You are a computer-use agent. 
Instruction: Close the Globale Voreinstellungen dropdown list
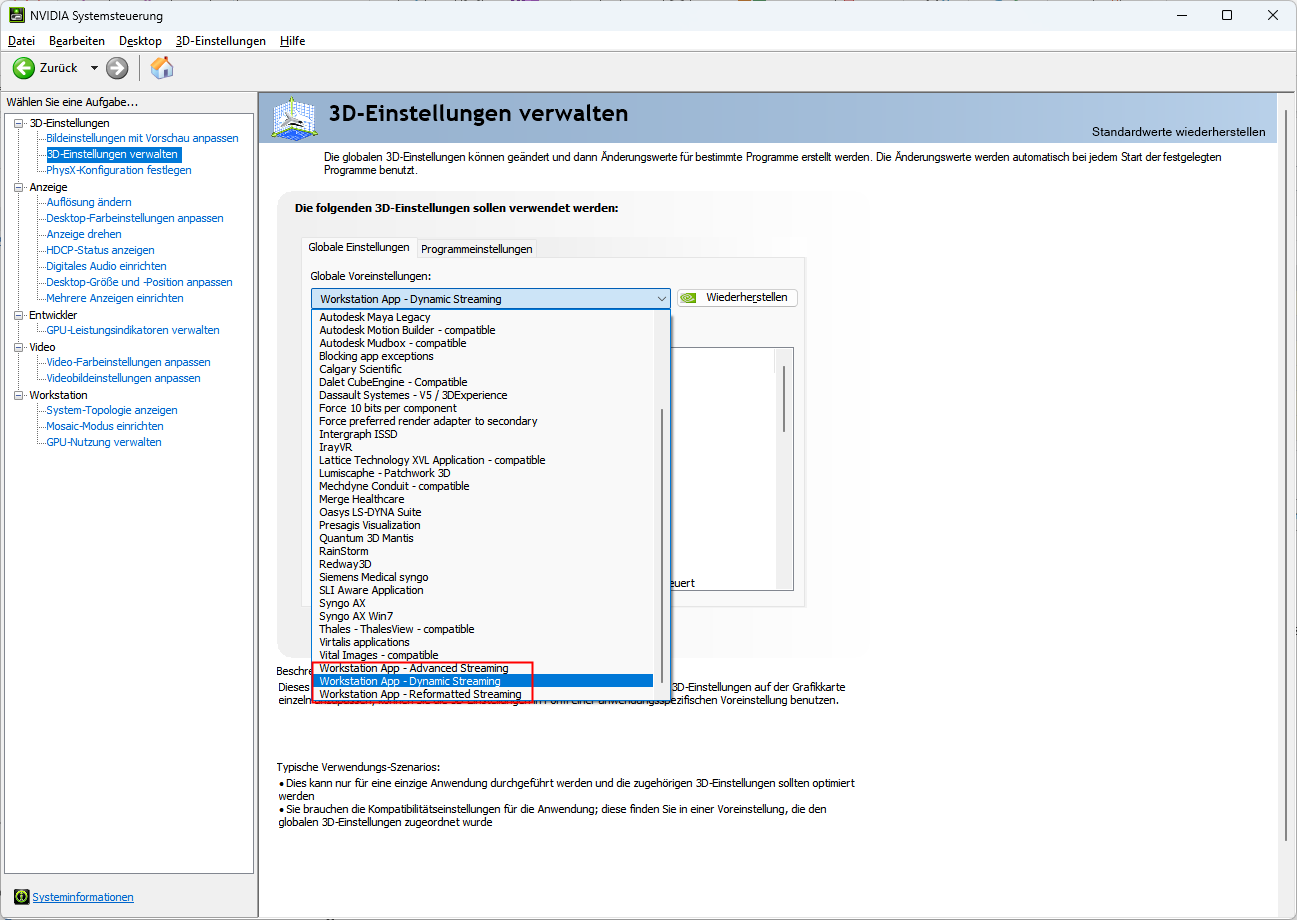(x=661, y=298)
